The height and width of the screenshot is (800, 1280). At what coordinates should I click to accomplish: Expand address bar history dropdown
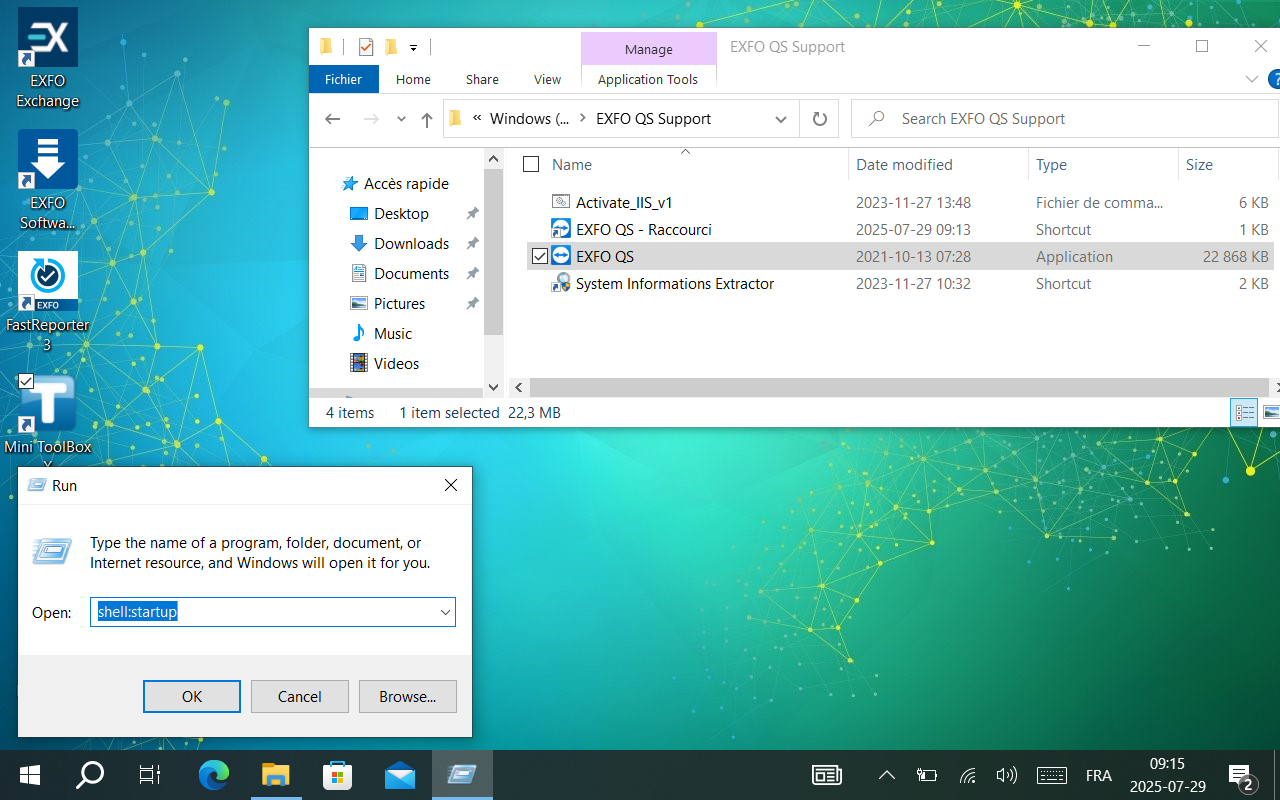(x=781, y=119)
